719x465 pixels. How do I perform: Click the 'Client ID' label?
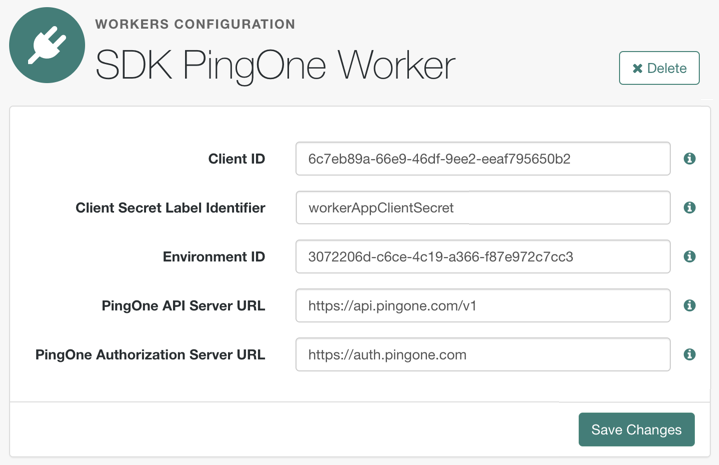tap(237, 159)
